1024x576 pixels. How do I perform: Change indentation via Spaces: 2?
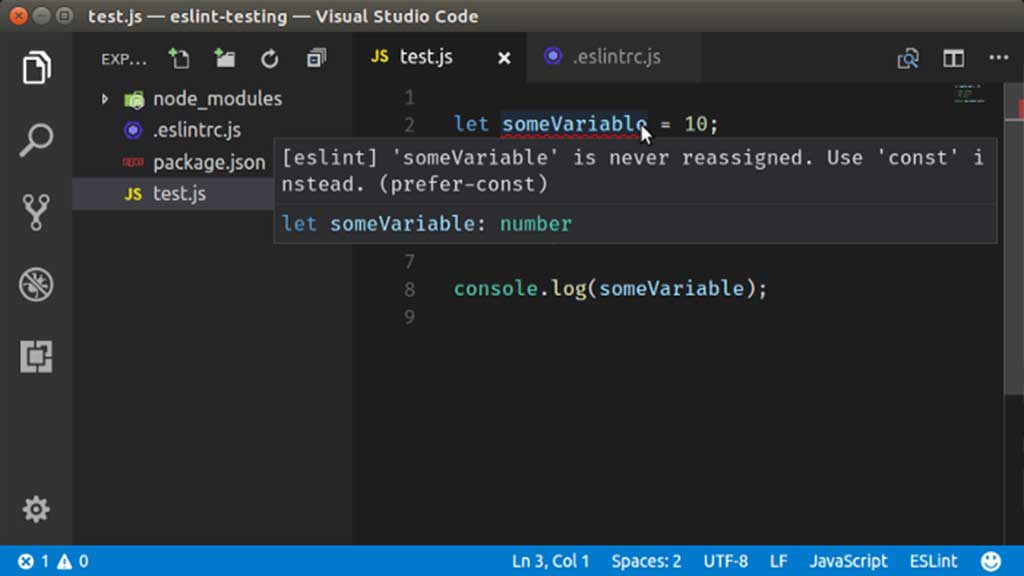point(647,561)
